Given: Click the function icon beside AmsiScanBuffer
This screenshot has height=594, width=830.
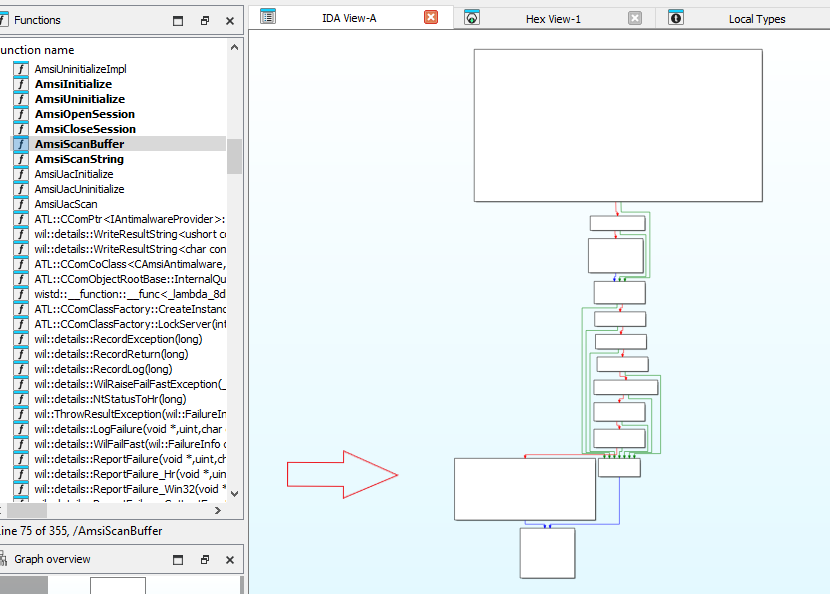Looking at the screenshot, I should 20,144.
